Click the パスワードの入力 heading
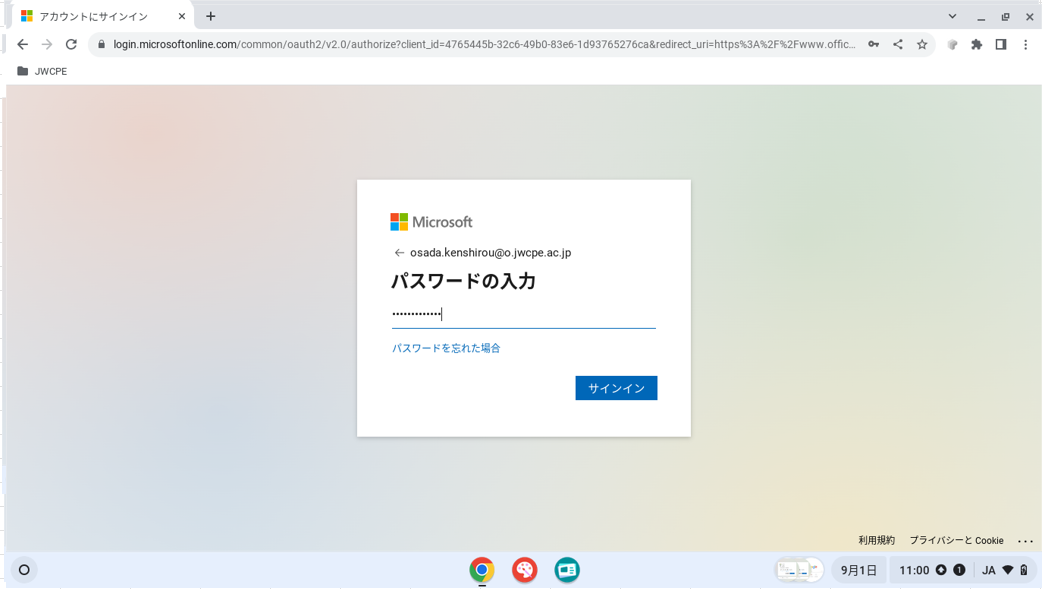Viewport: 1042px width, 589px height. click(463, 281)
